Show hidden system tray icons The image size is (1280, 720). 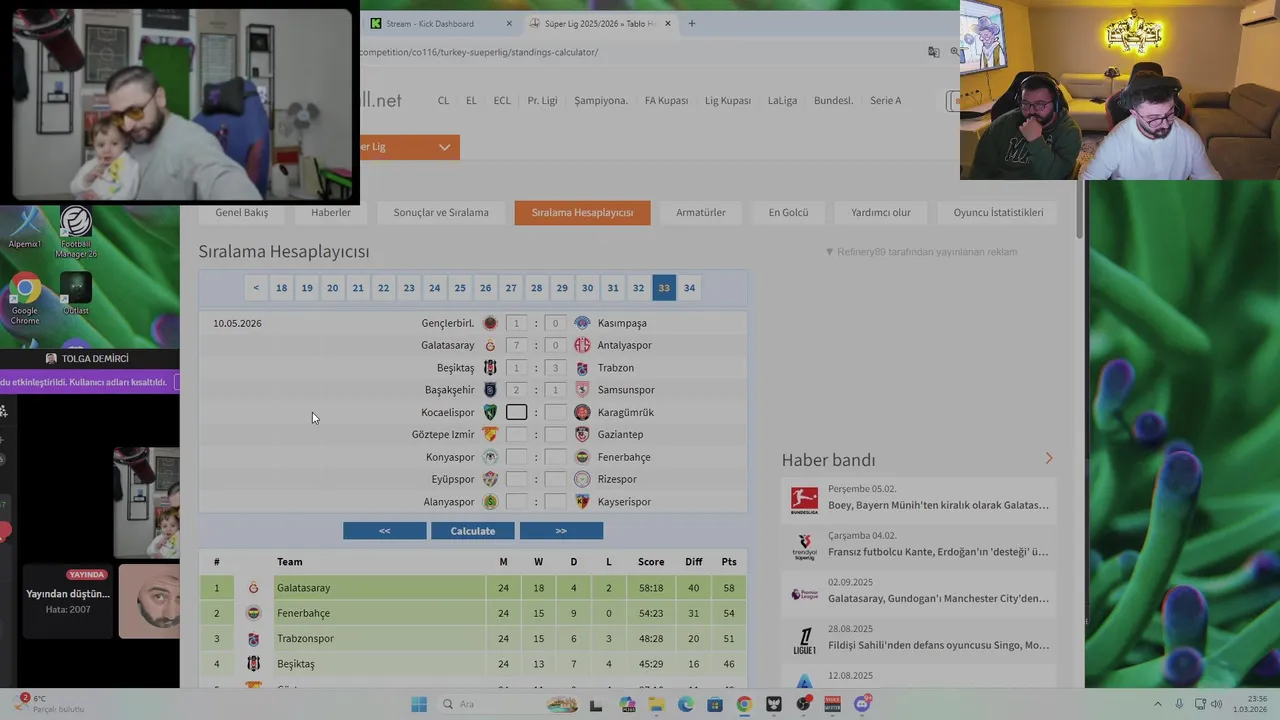1158,704
